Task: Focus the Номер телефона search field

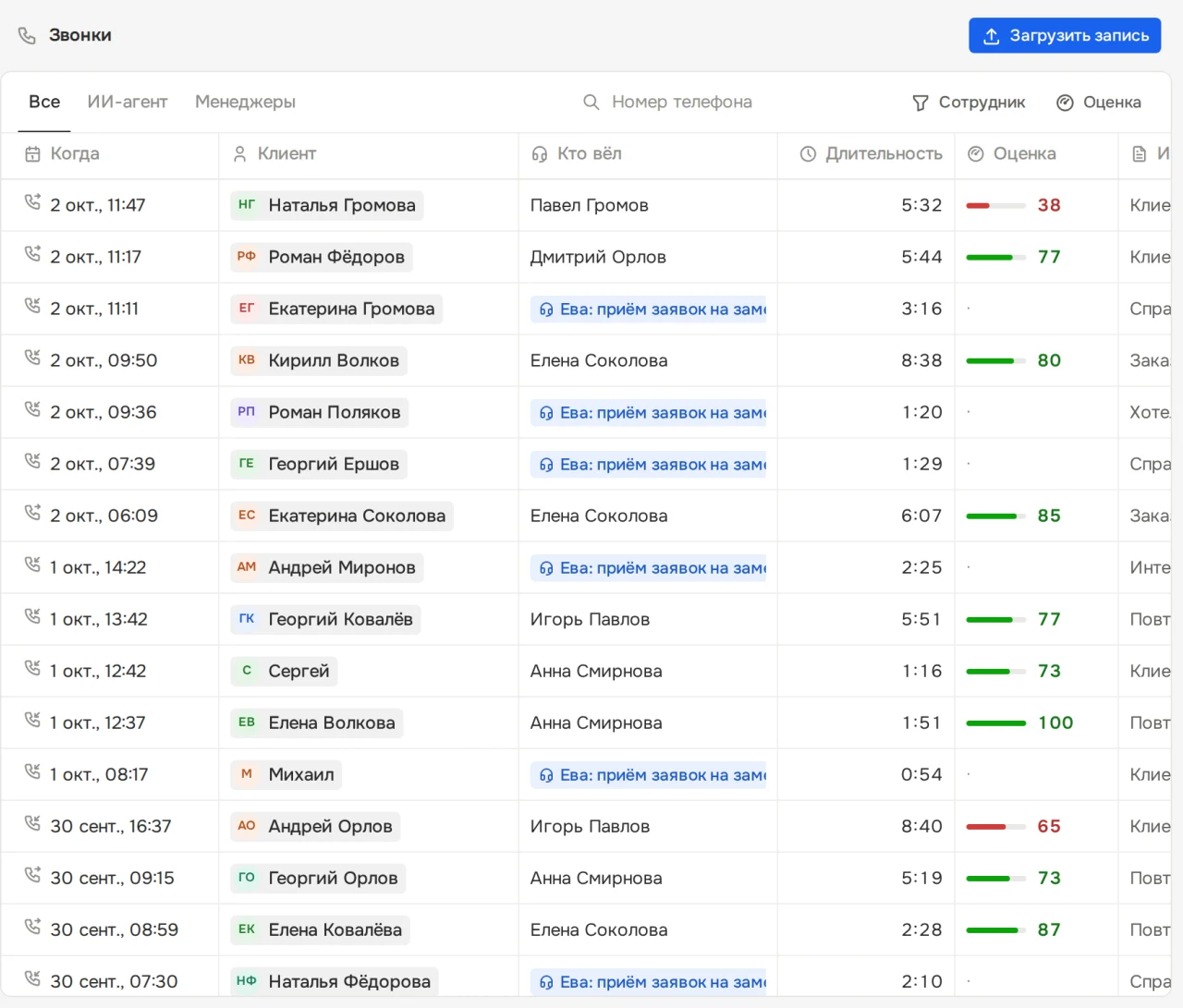Action: tap(682, 103)
